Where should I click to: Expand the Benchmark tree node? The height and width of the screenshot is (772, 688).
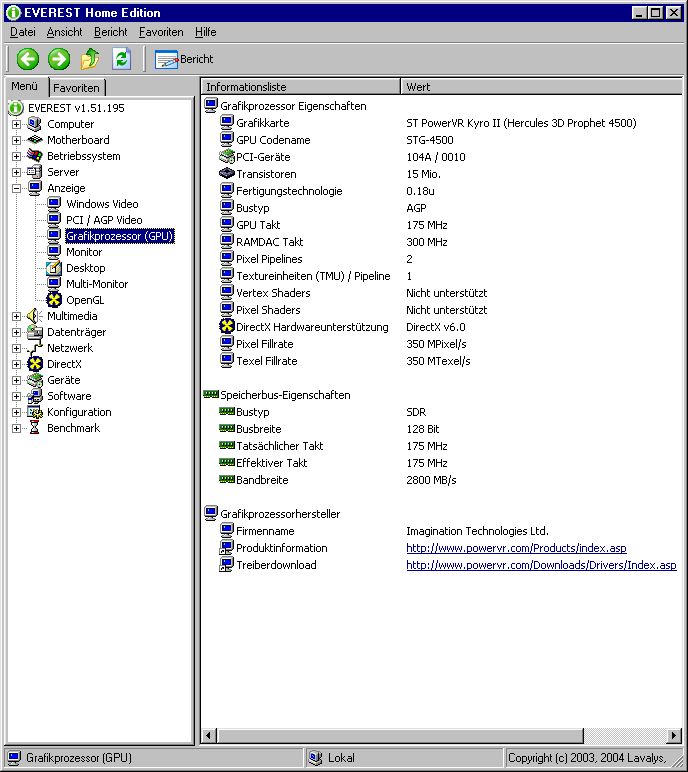click(16, 428)
